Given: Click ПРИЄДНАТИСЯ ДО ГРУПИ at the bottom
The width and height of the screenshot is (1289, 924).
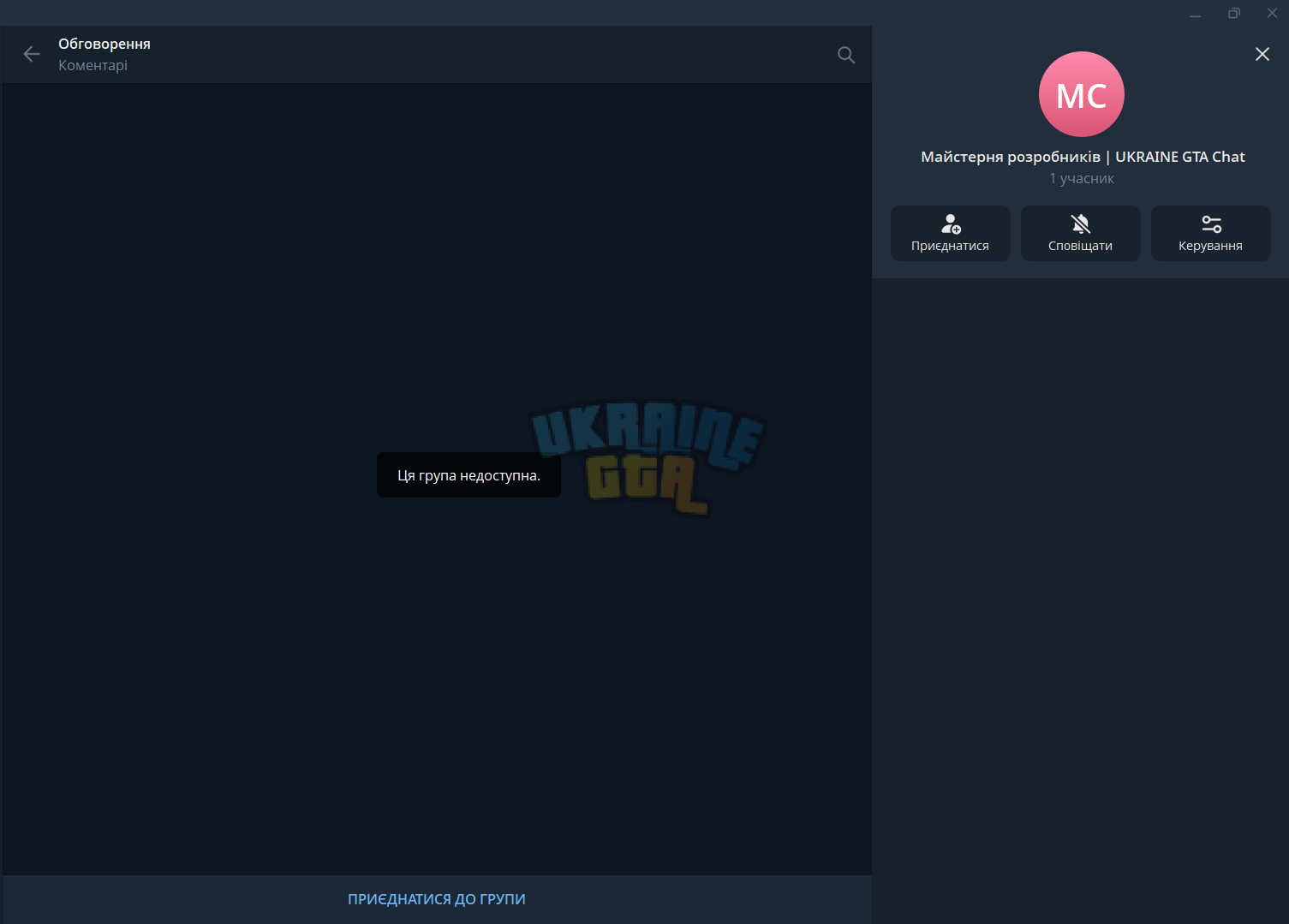Looking at the screenshot, I should 437,899.
